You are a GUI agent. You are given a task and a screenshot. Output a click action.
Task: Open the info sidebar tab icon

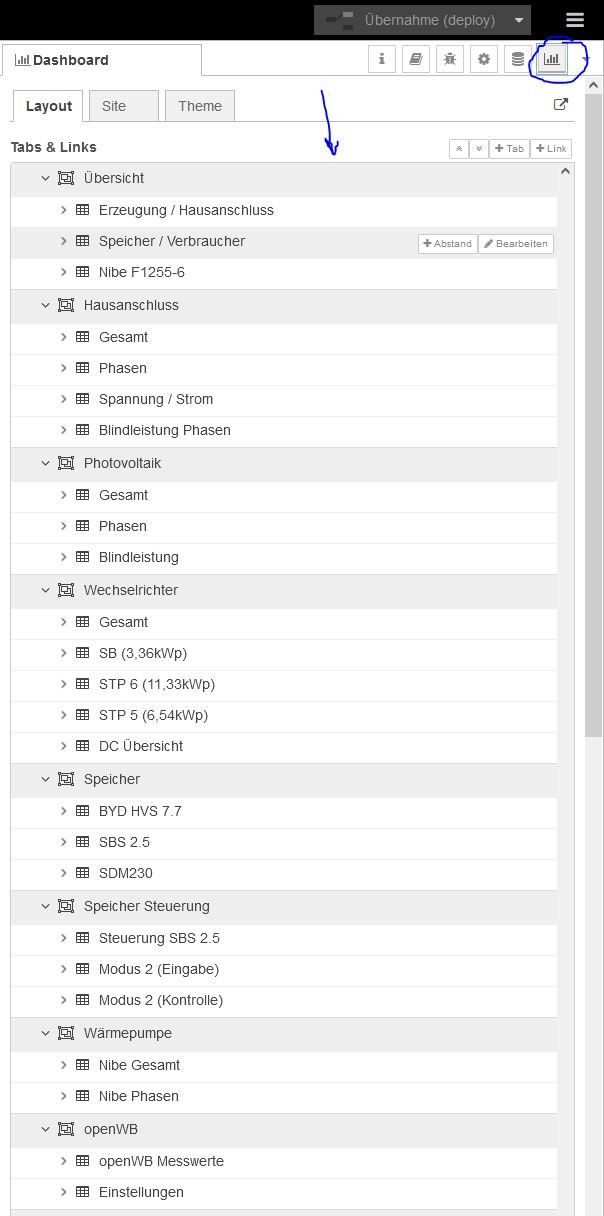click(x=382, y=60)
